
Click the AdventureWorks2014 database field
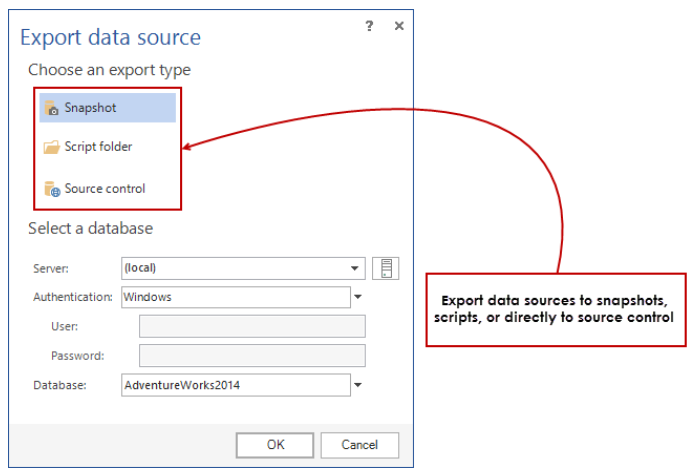[236, 385]
